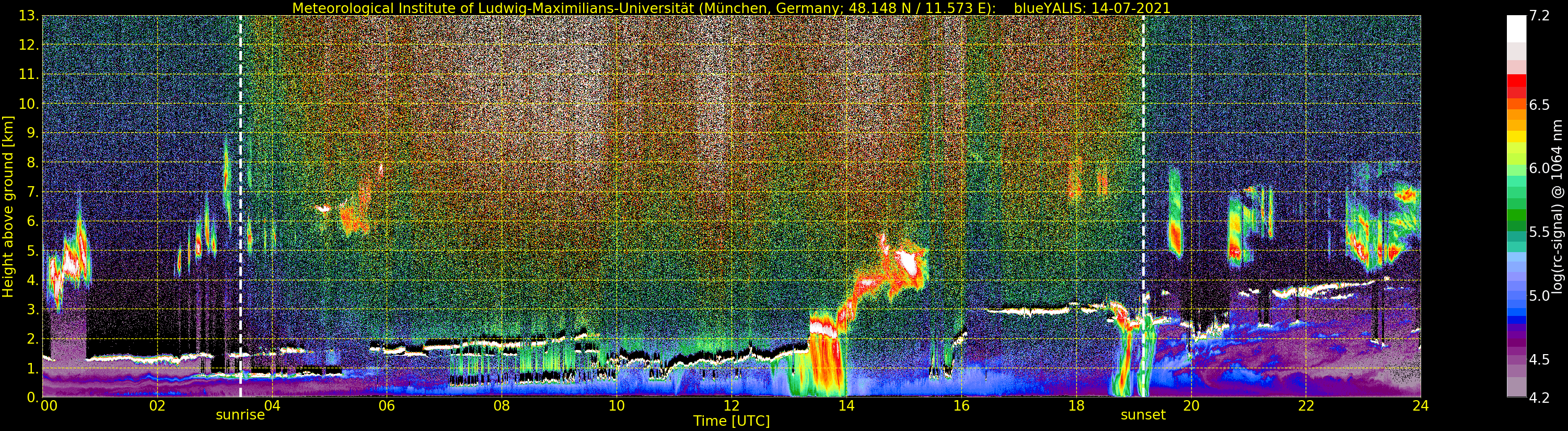Click the "sunrise" label below the time axis
Screen dimensions: 1568x431
pyautogui.click(x=240, y=415)
